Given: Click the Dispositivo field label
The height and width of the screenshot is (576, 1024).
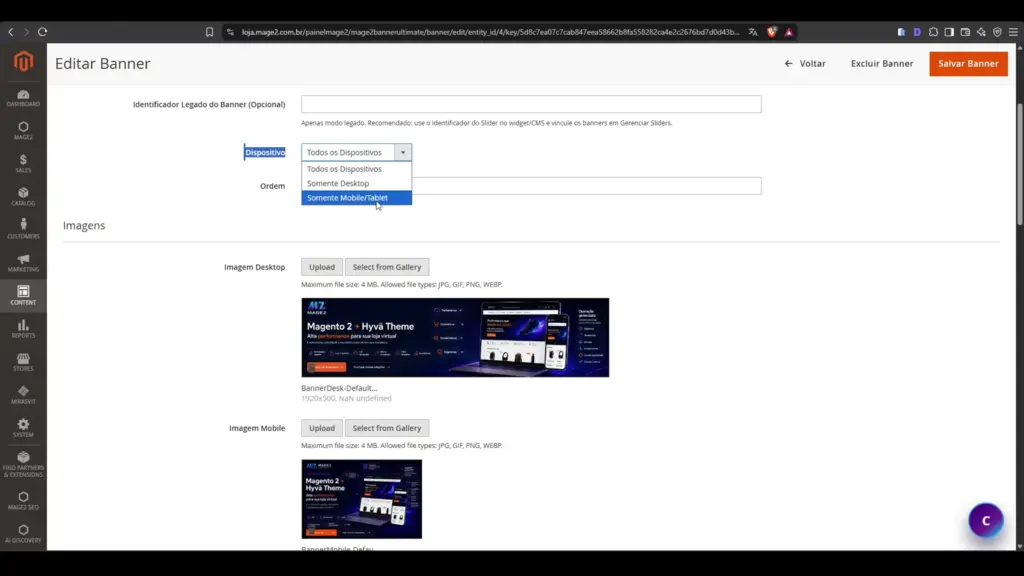Looking at the screenshot, I should 264,152.
